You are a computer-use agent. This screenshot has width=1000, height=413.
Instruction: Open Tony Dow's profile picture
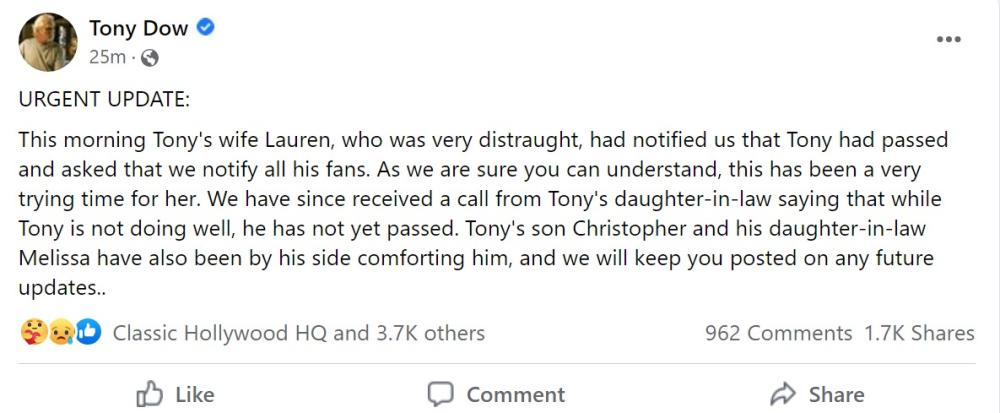pos(48,42)
